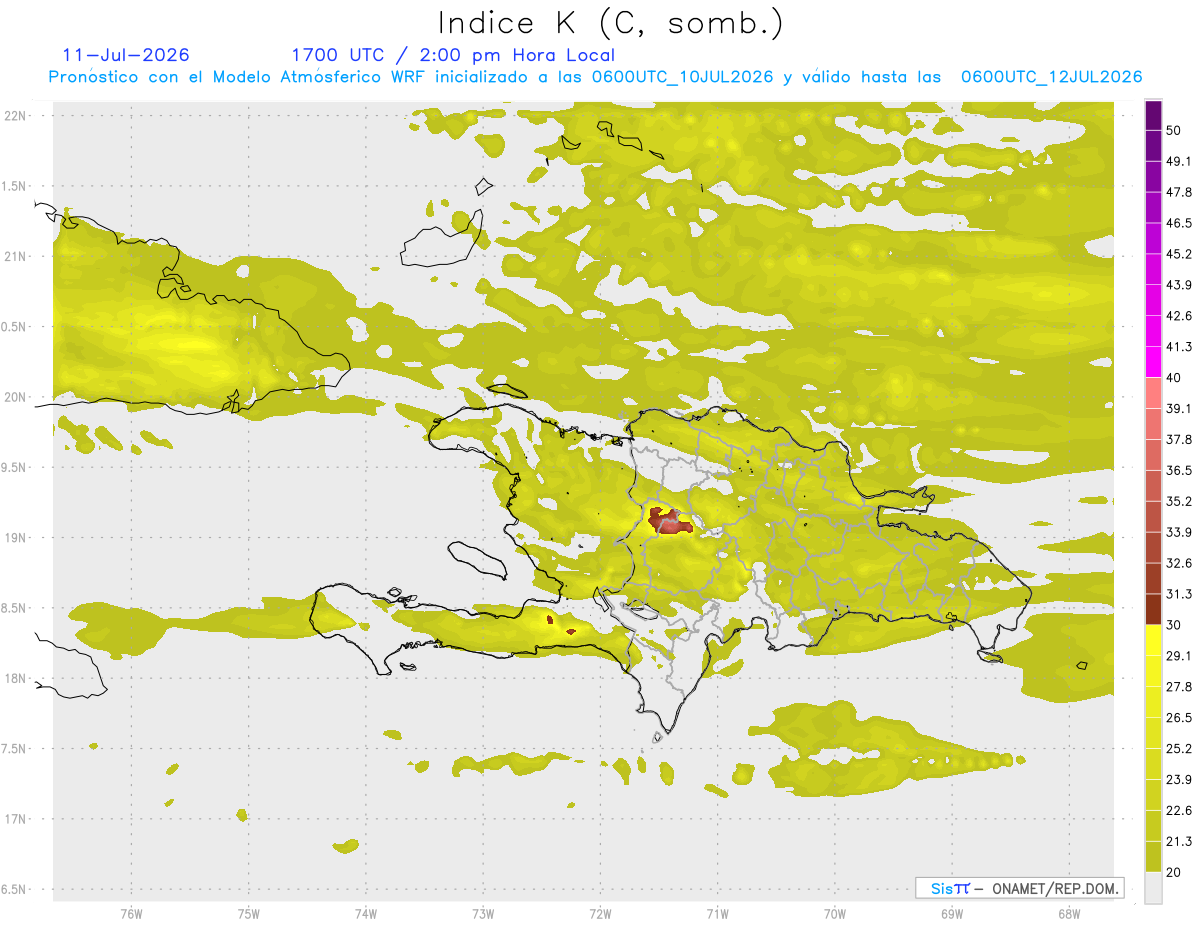Viewport: 1200px width, 927px height.
Task: Click the dark purple swatch above 50
Action: 1154,115
